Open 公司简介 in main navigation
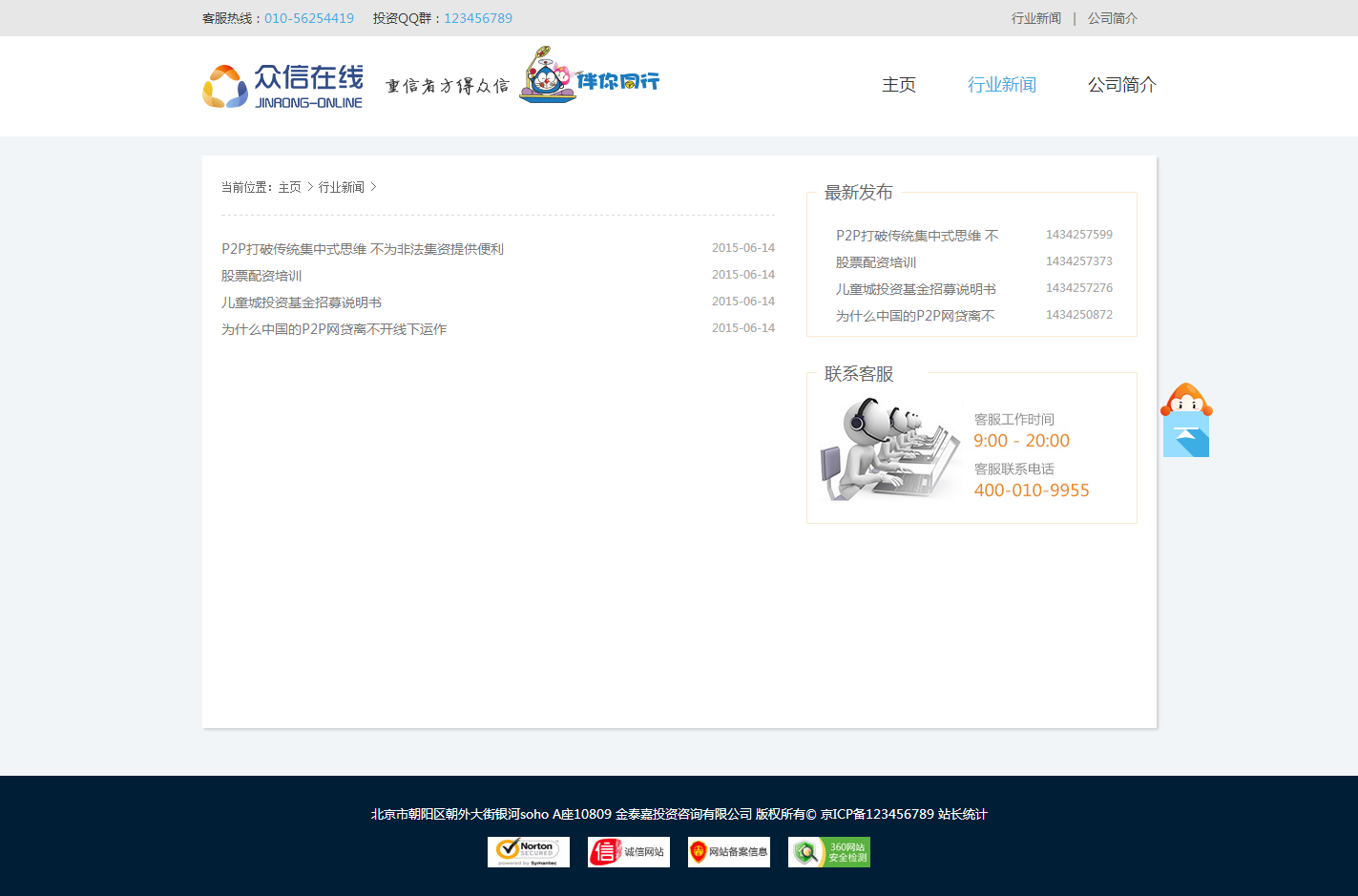 point(1121,85)
